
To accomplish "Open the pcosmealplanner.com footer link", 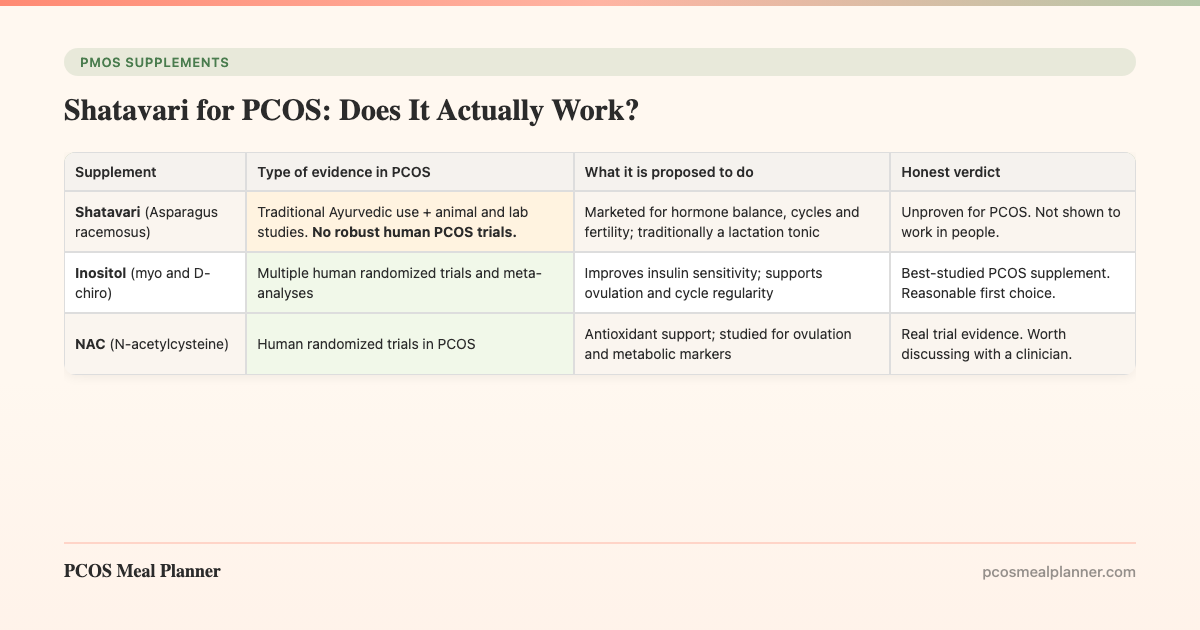I will (1059, 572).
